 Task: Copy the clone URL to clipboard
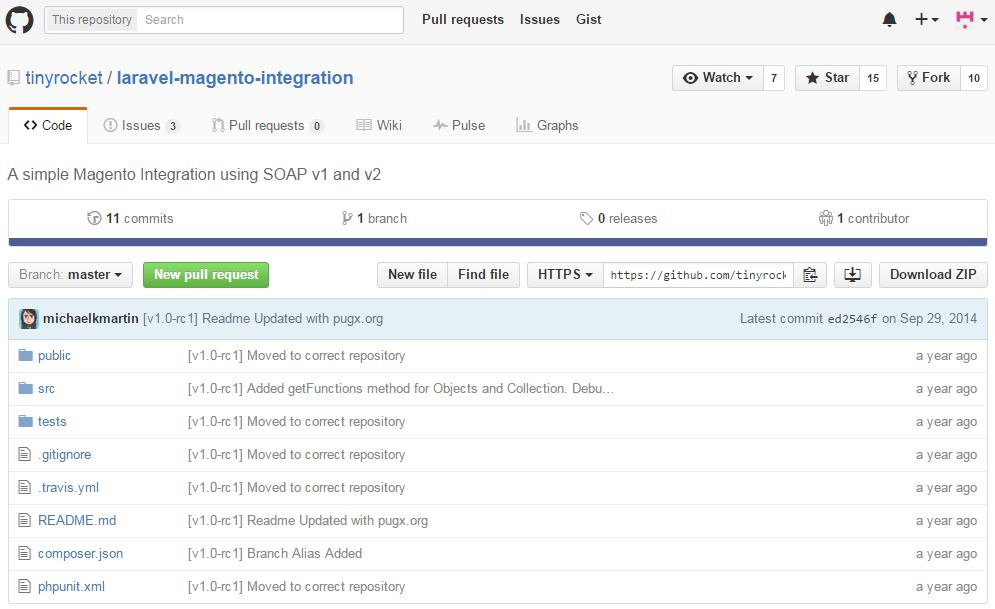click(x=810, y=275)
